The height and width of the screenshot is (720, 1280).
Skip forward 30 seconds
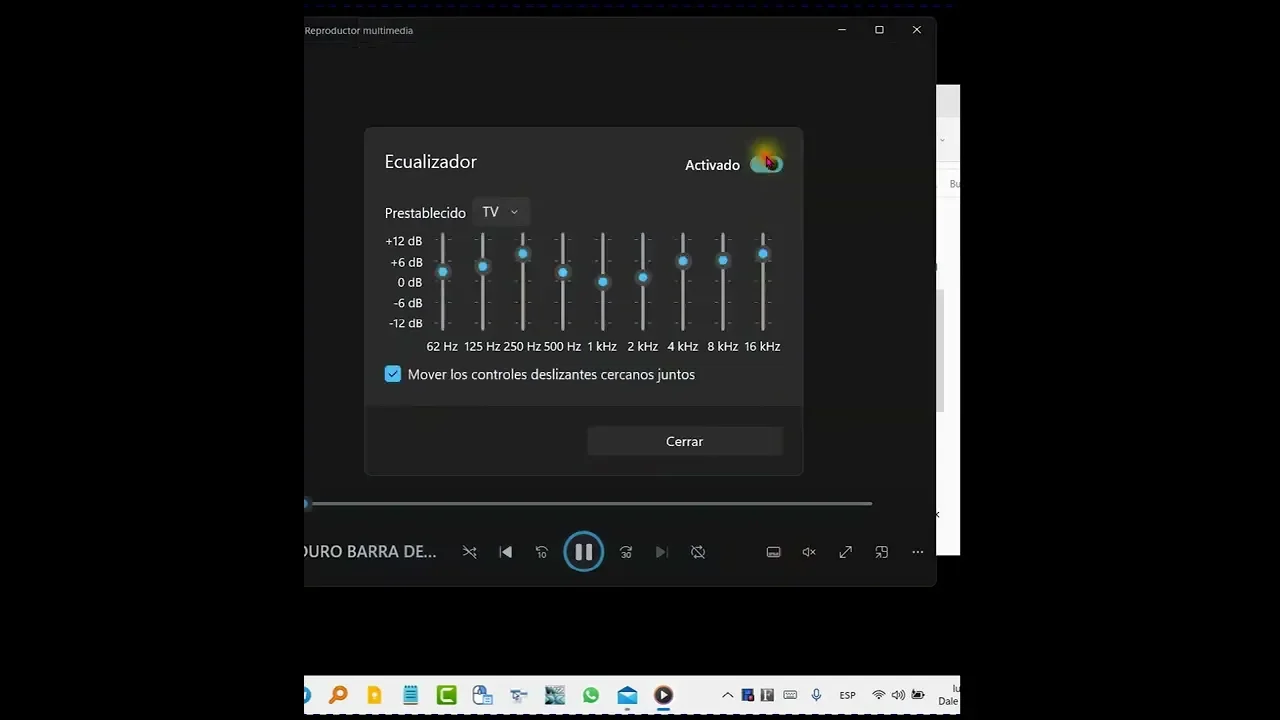coord(626,552)
